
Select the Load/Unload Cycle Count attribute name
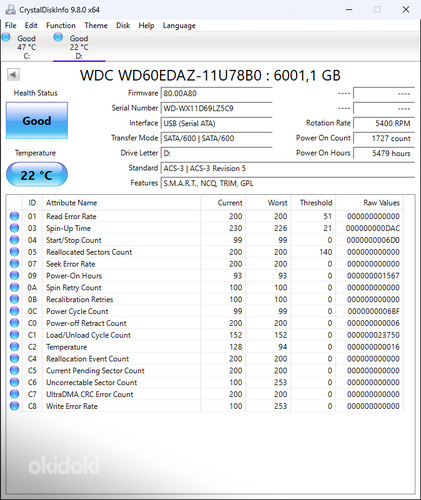pyautogui.click(x=88, y=335)
